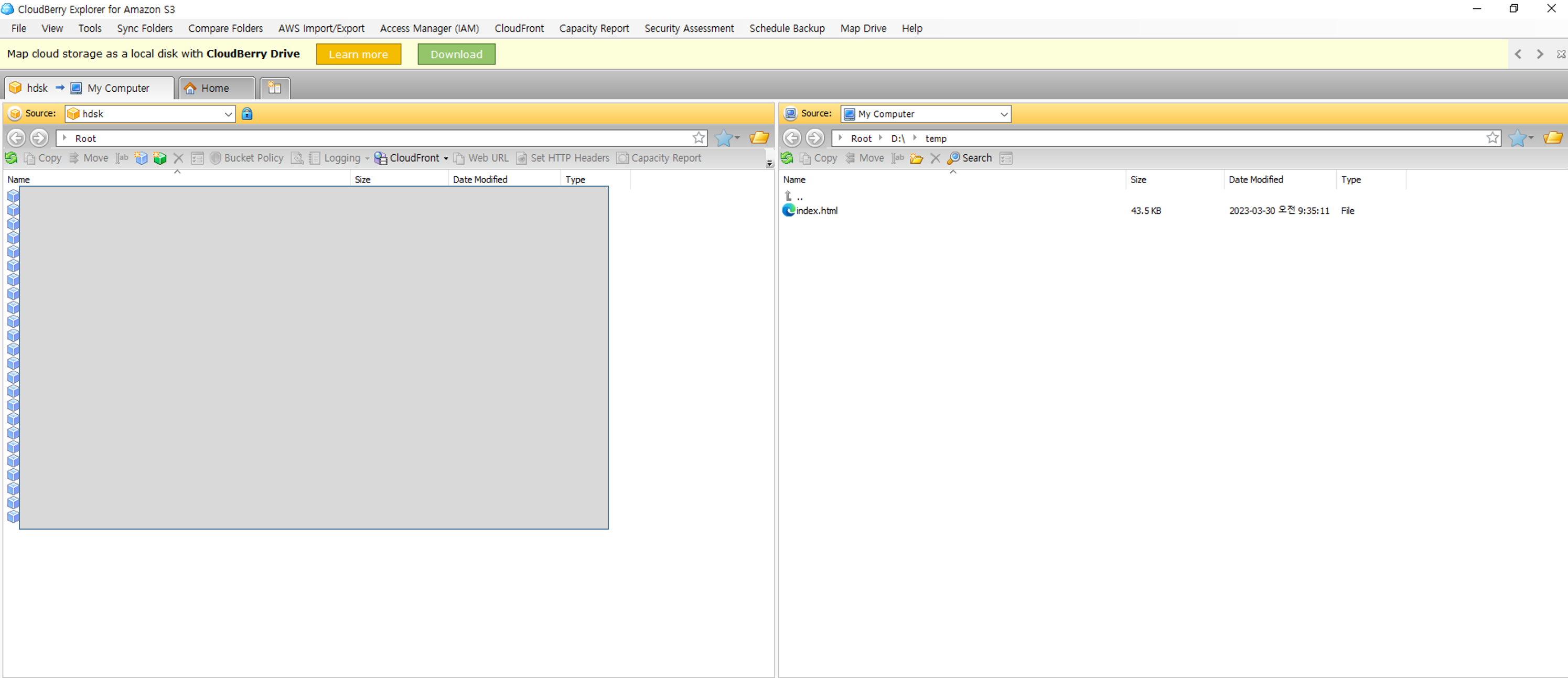Create new folder in right pane
1568x678 pixels.
point(916,158)
